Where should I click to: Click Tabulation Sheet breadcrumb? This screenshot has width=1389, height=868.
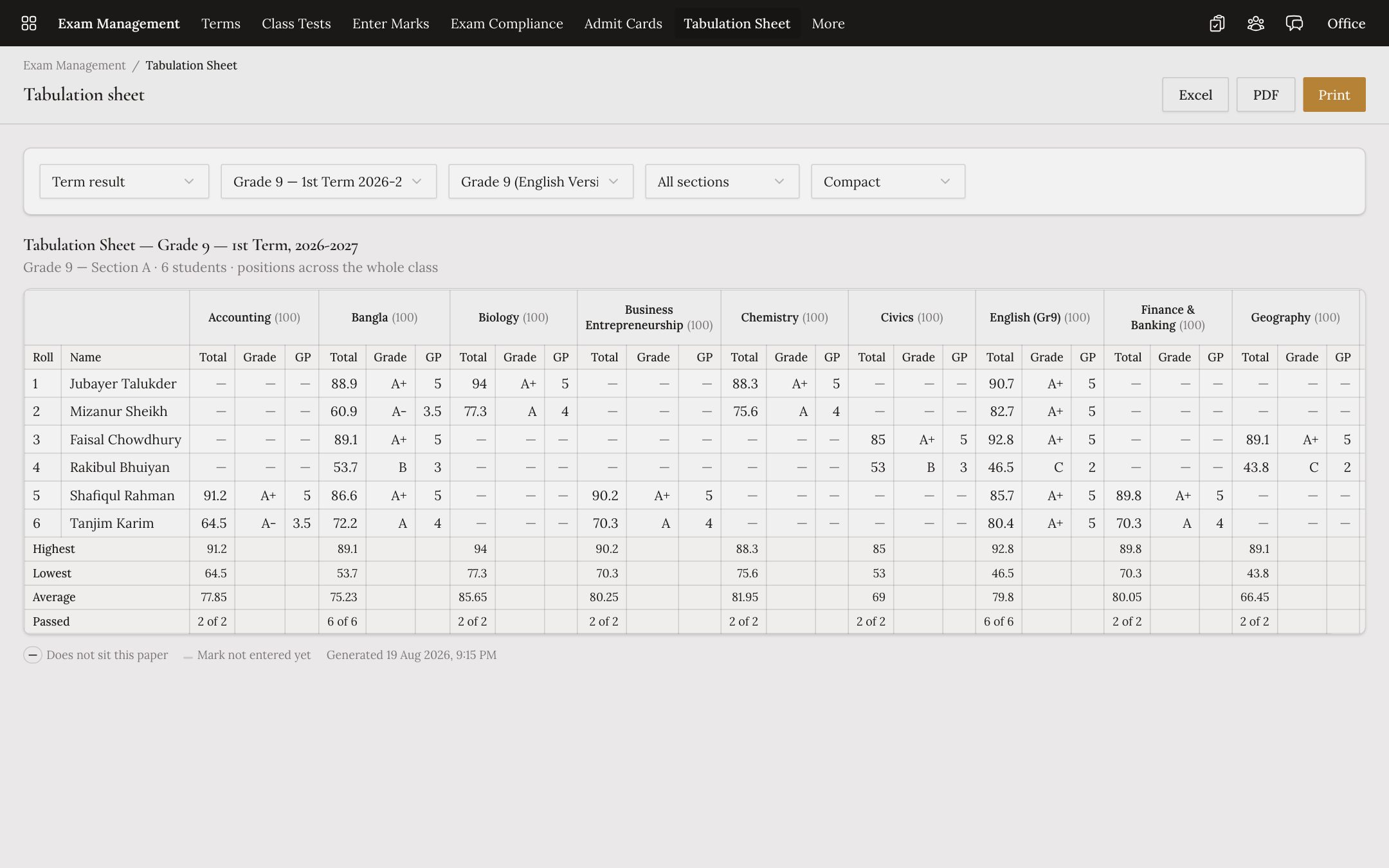pos(191,65)
